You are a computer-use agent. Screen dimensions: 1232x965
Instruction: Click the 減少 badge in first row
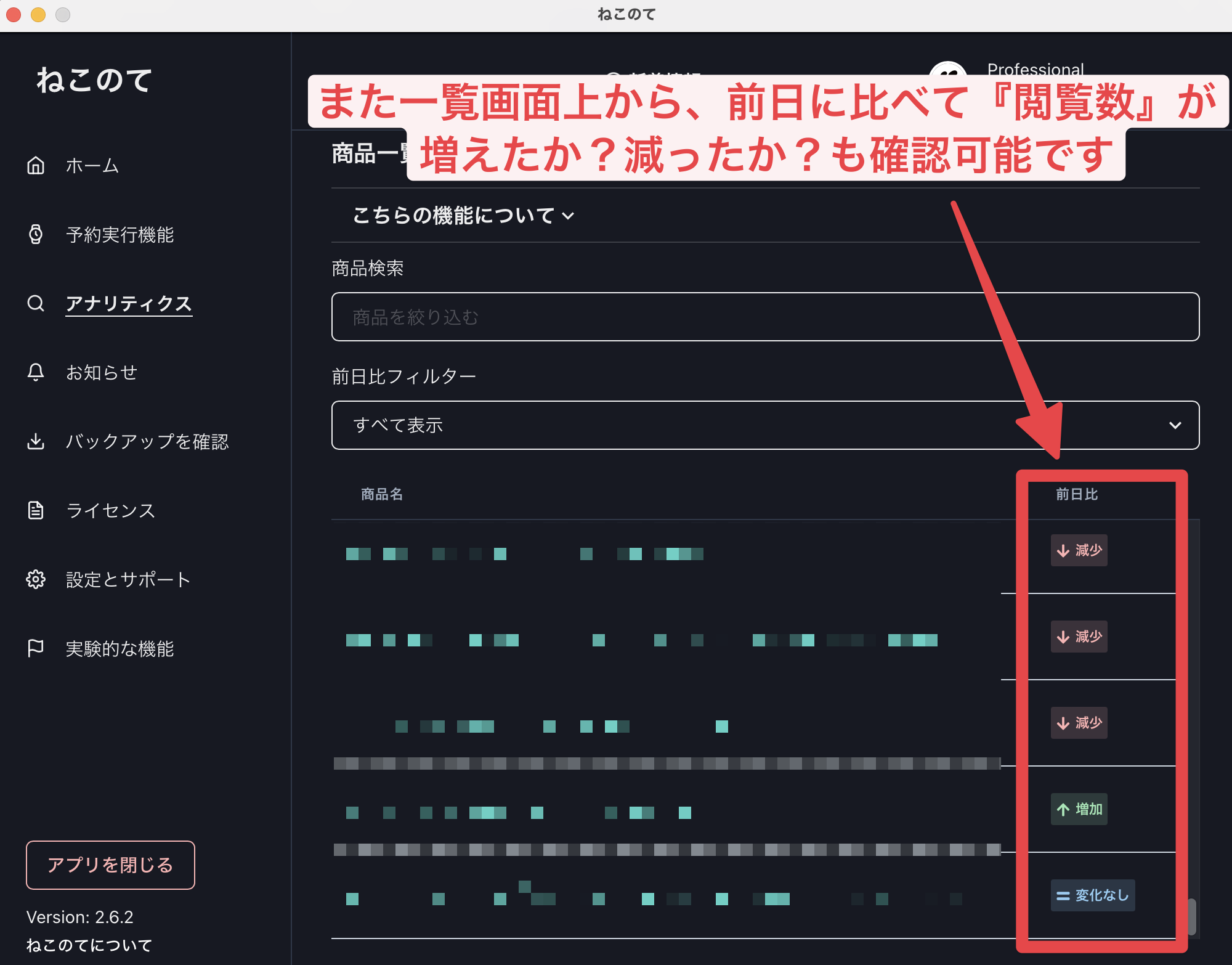coord(1079,550)
